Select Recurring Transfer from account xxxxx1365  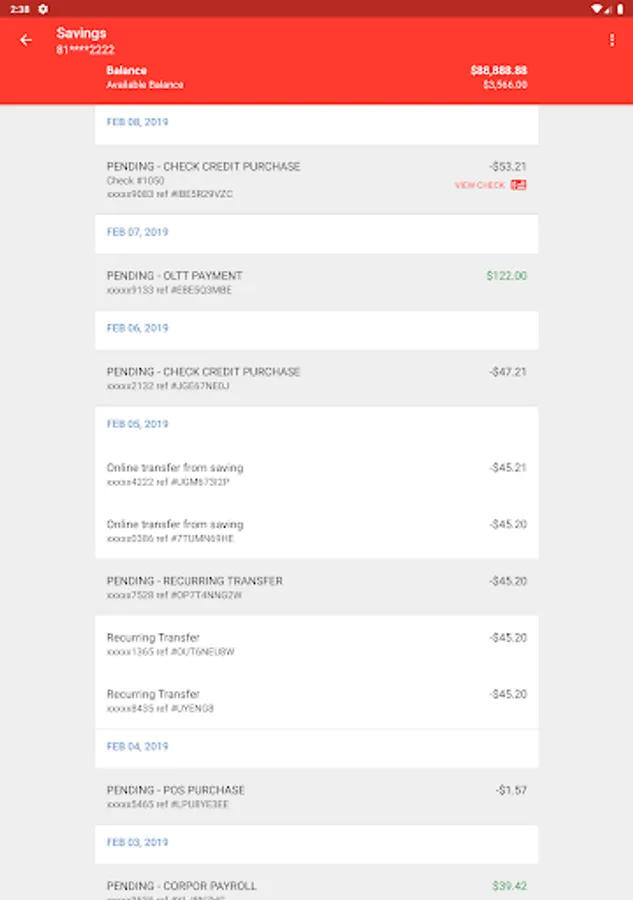(316, 644)
